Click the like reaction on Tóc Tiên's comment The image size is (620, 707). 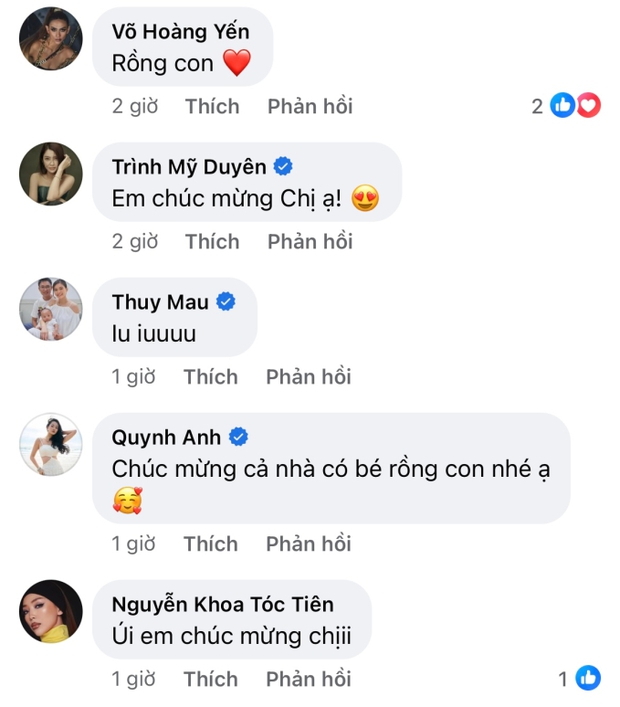click(x=588, y=679)
